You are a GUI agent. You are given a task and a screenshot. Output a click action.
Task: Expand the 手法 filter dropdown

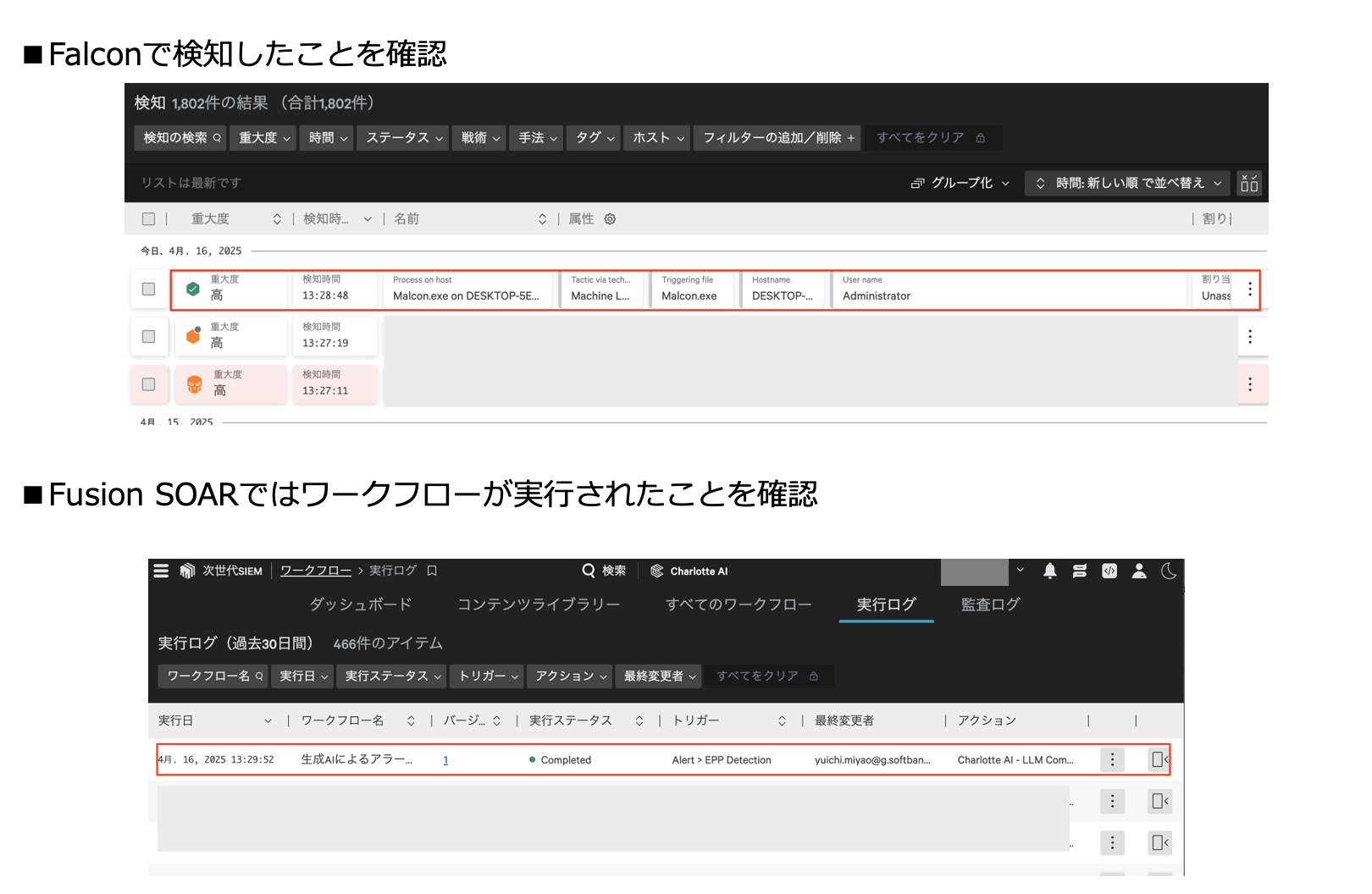point(537,138)
